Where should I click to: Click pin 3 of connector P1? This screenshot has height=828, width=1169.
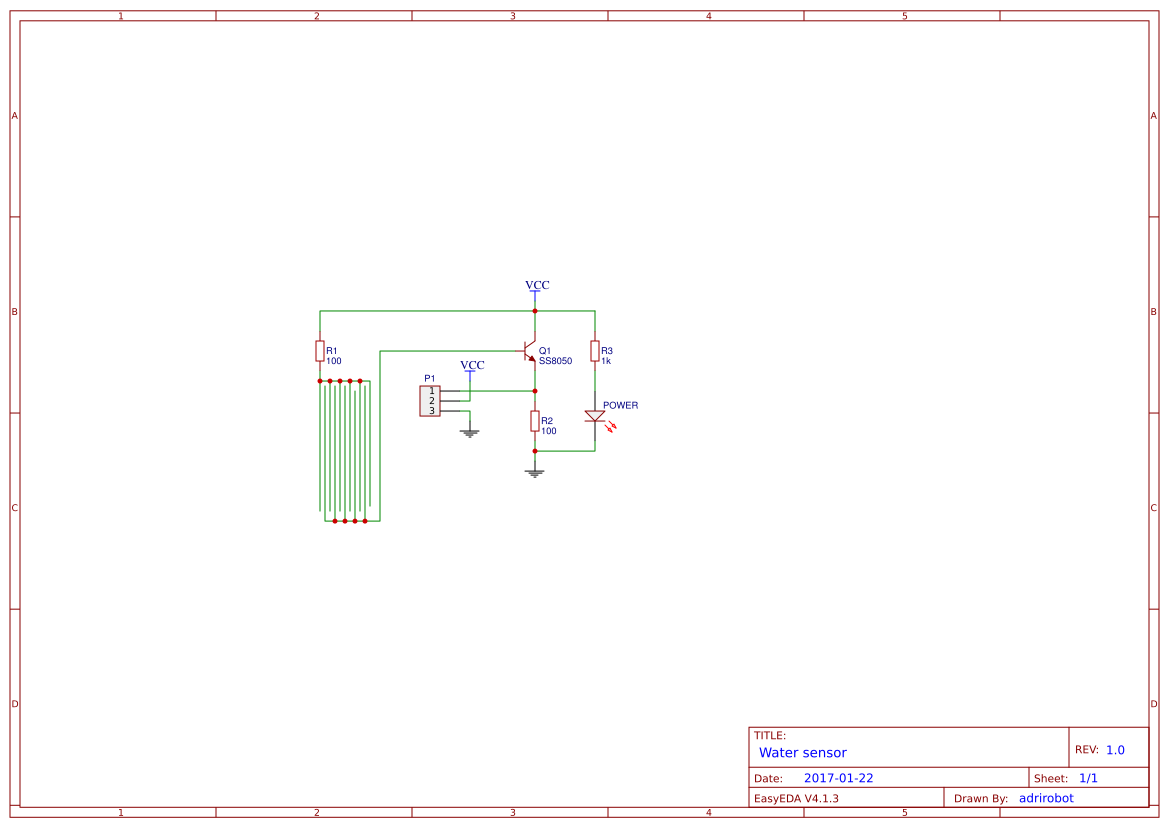tap(432, 410)
